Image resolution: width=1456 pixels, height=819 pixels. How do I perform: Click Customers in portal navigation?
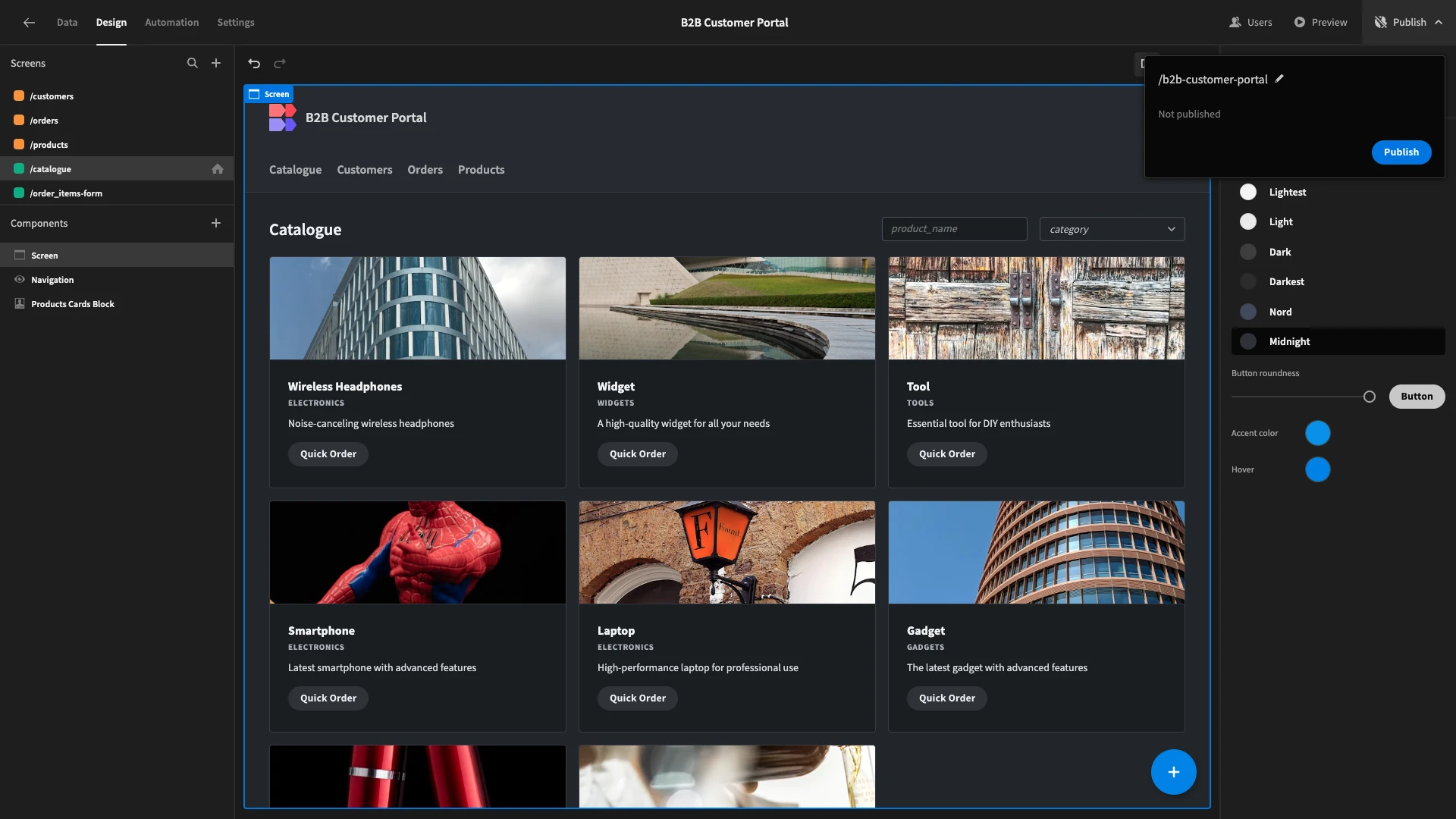pyautogui.click(x=365, y=170)
